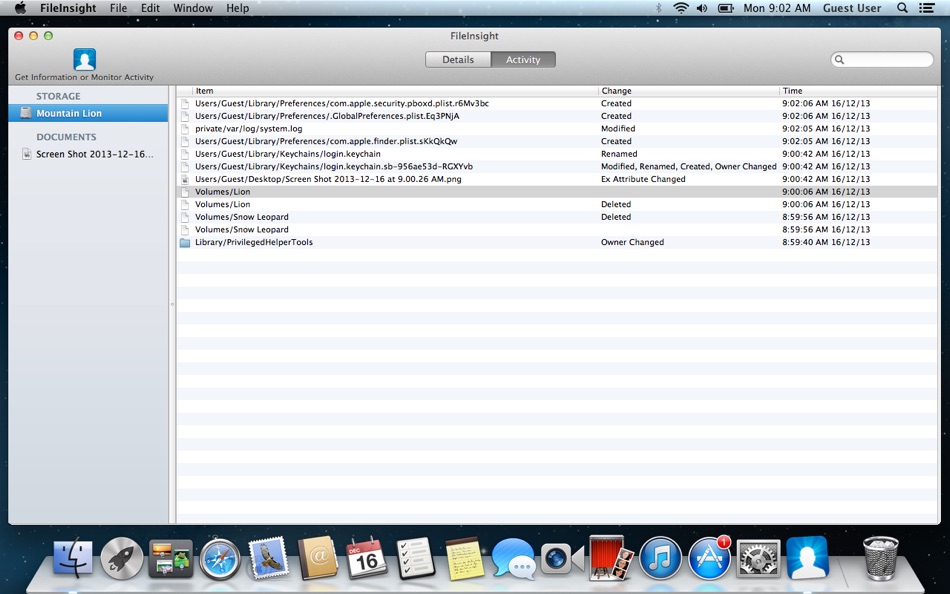The height and width of the screenshot is (594, 950).
Task: Switch to the Activity tab
Action: 523,59
